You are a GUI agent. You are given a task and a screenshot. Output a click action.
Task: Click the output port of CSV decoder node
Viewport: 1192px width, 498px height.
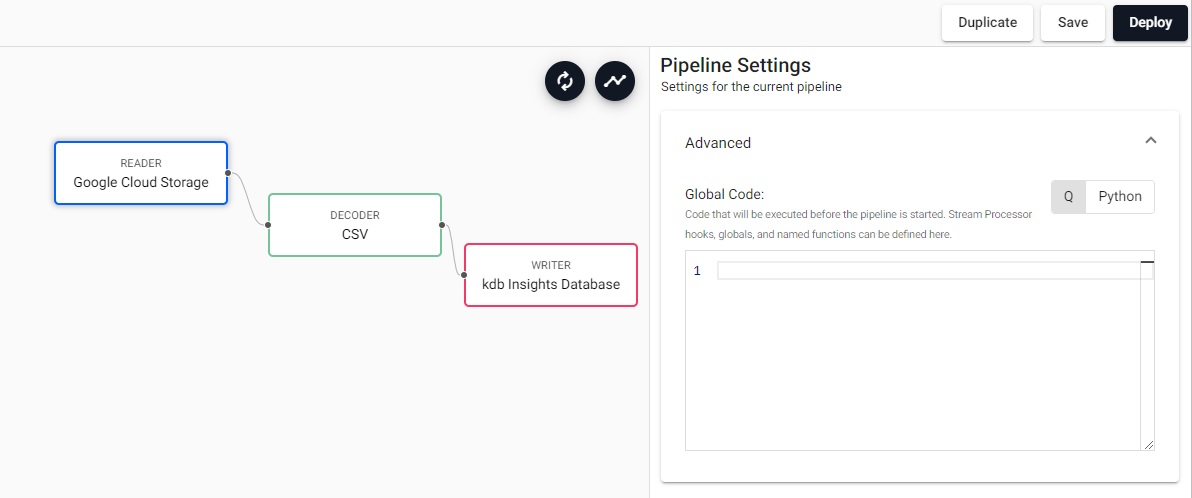tap(442, 225)
